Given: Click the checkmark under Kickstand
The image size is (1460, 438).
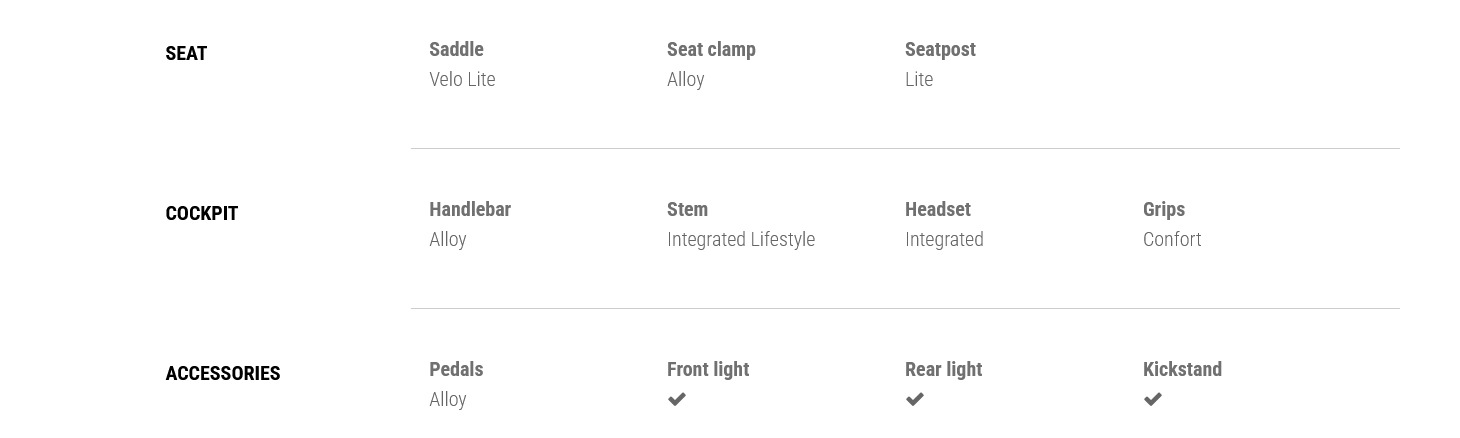Looking at the screenshot, I should click(1153, 399).
